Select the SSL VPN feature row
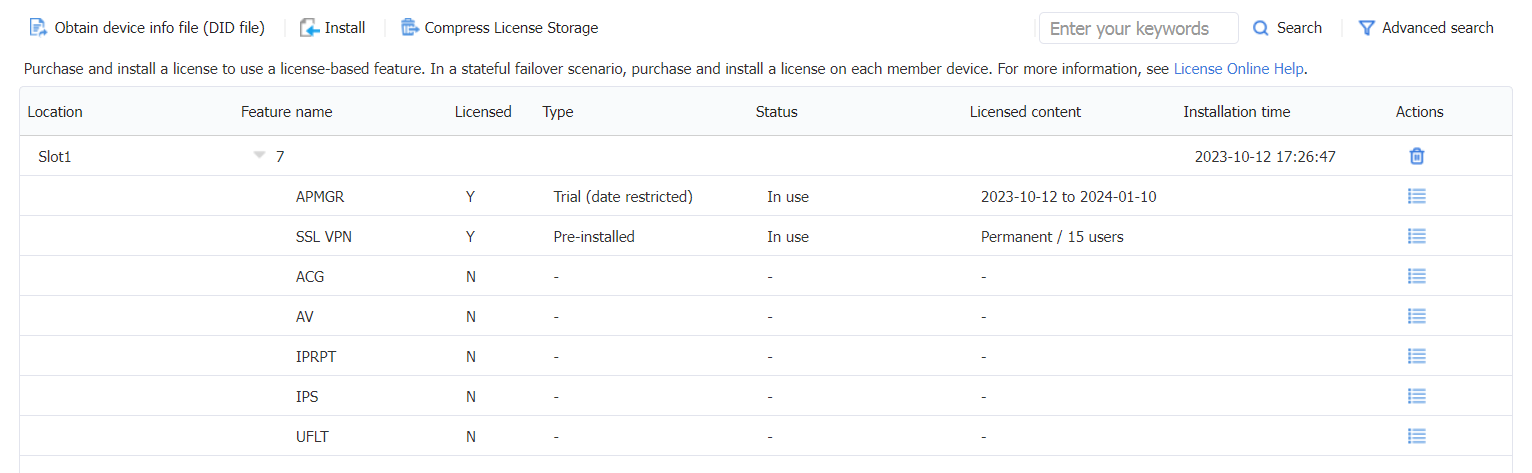Screen dimensions: 1532x473 click(x=766, y=236)
